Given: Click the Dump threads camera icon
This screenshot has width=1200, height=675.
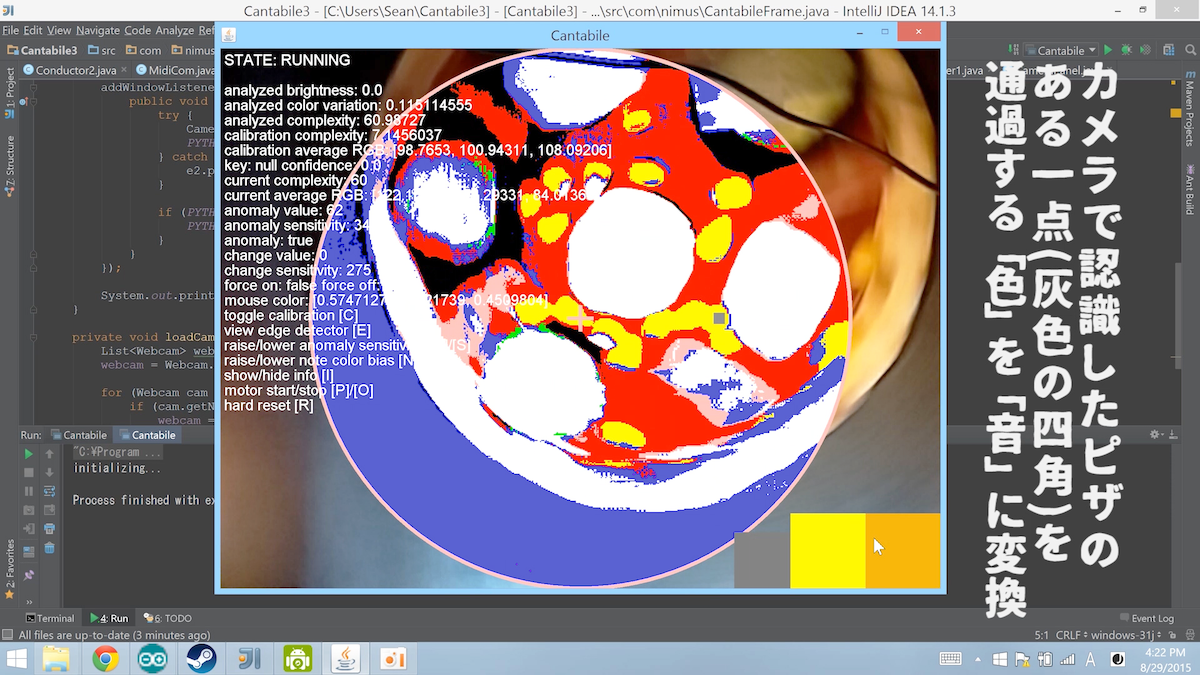Looking at the screenshot, I should click(x=28, y=510).
